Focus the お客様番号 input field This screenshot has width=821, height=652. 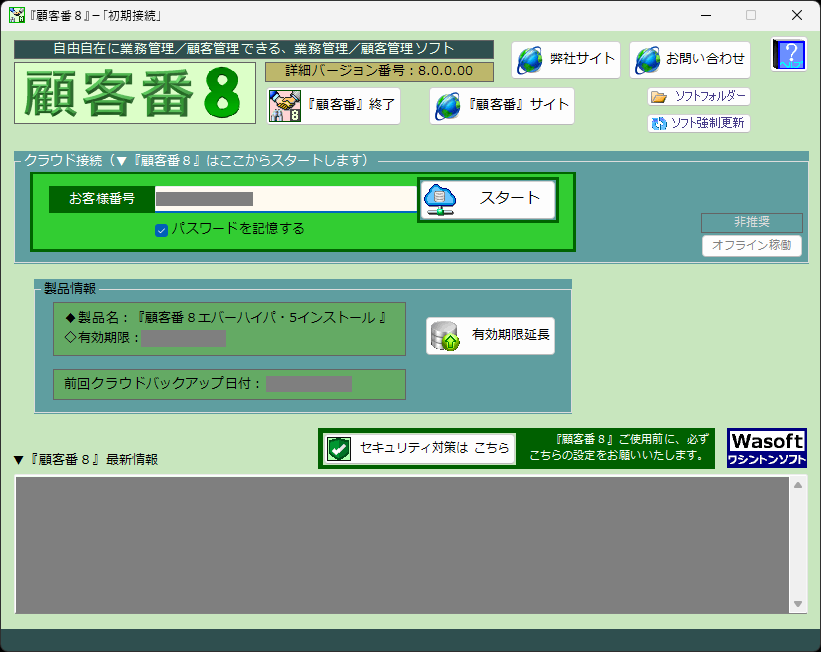(286, 199)
